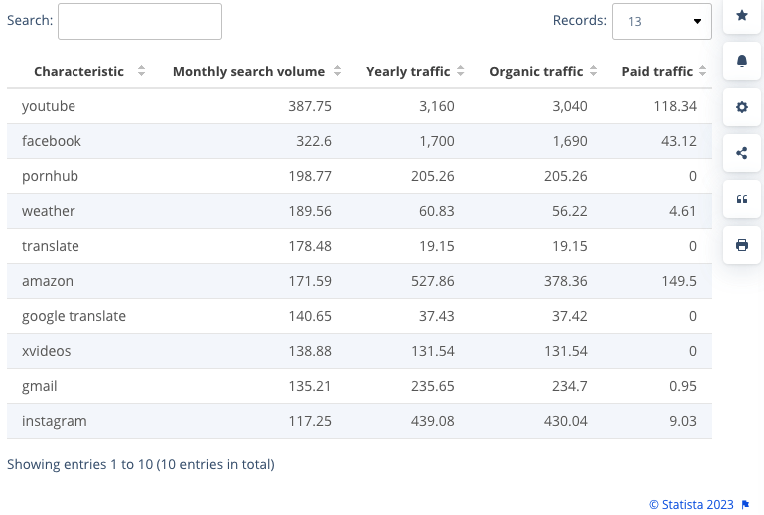The height and width of the screenshot is (515, 764).
Task: Click the 140.65 search volume cell
Action: click(310, 317)
